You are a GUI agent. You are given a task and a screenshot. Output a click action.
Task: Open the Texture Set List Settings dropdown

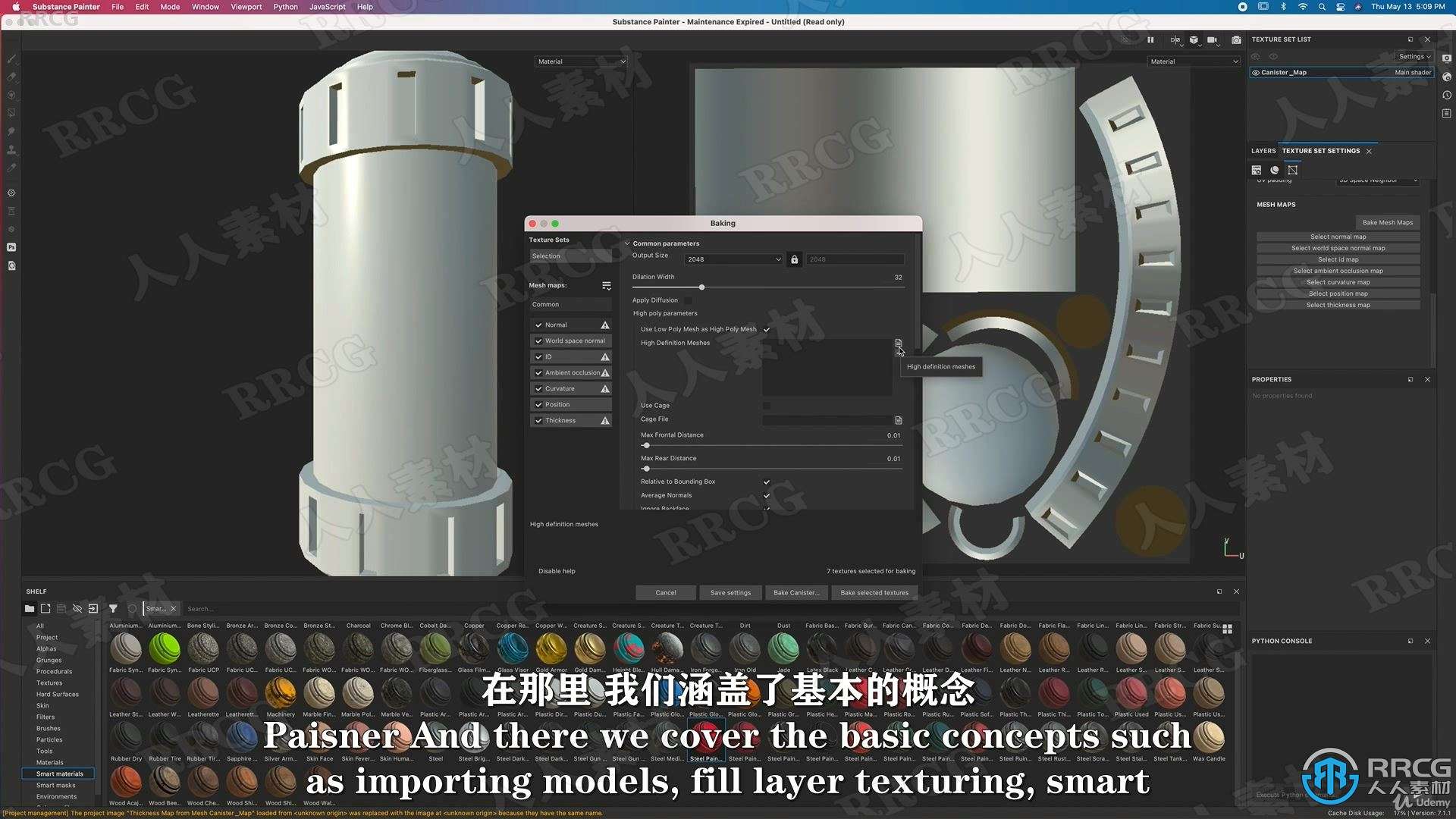pyautogui.click(x=1414, y=56)
